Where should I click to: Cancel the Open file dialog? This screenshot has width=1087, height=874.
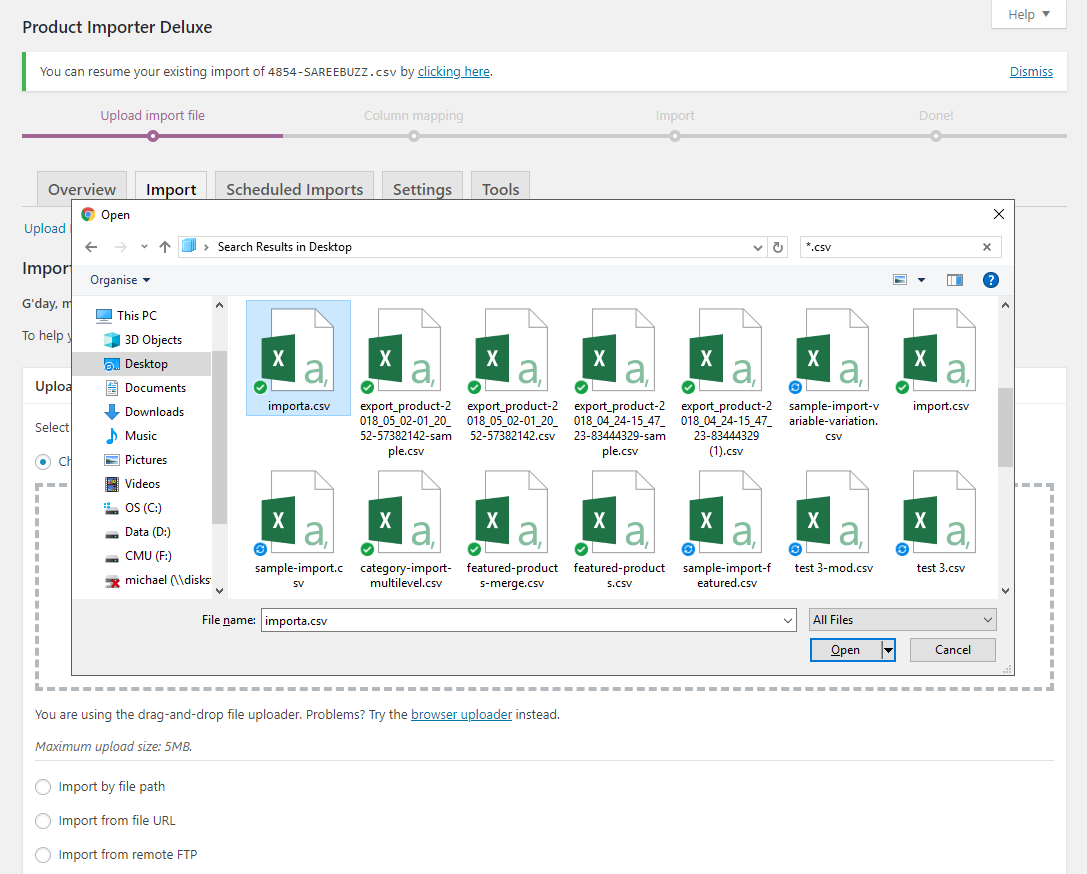coord(953,650)
